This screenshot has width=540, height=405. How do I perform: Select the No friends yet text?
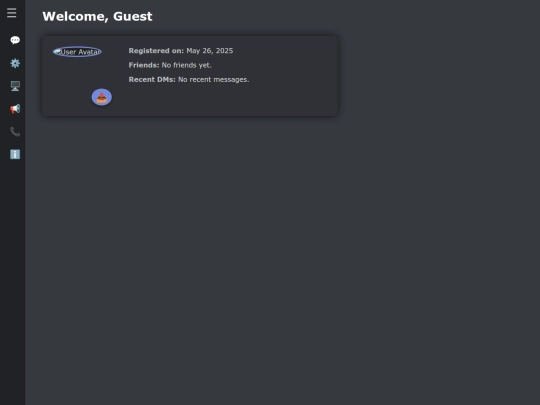point(186,65)
